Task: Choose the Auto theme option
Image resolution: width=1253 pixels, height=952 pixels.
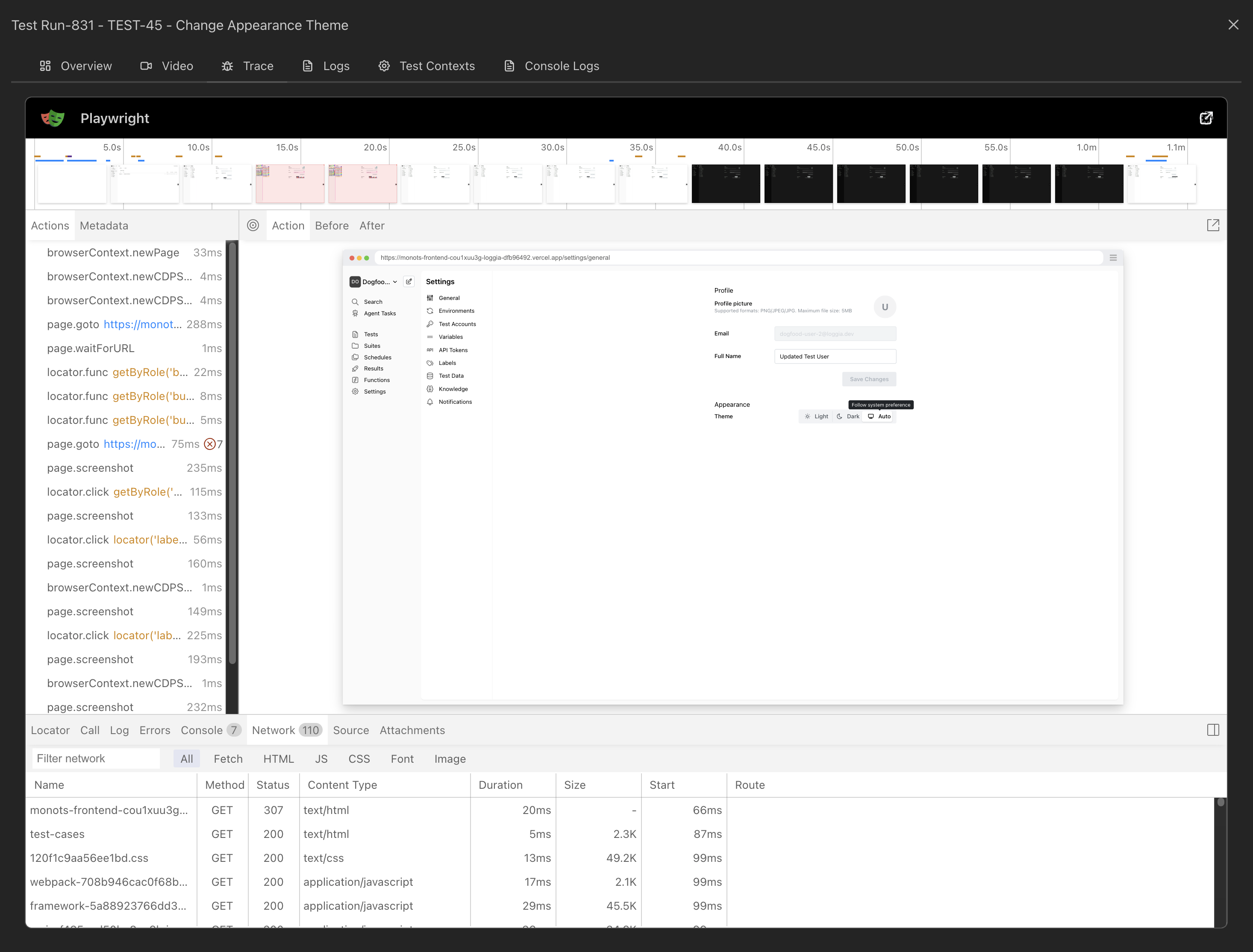Action: click(878, 417)
